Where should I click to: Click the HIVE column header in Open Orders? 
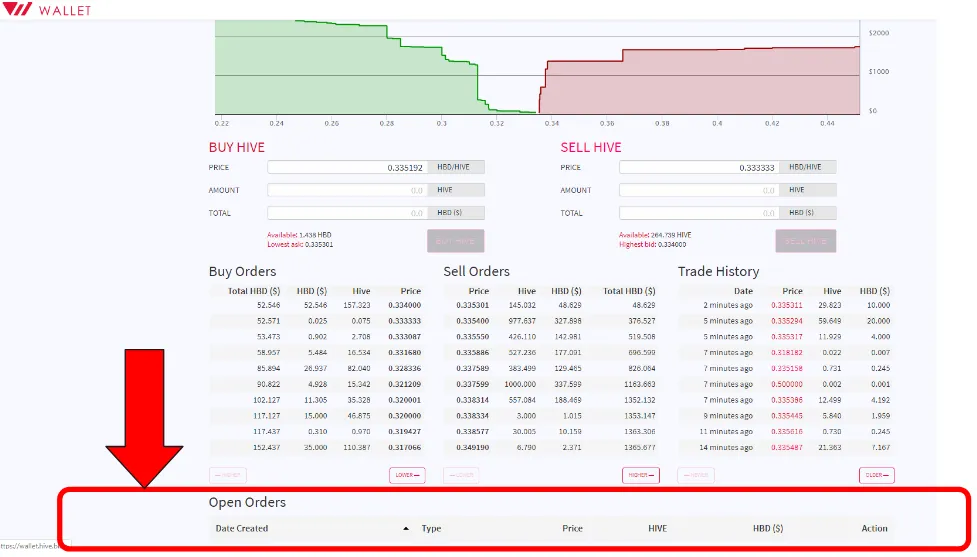pyautogui.click(x=657, y=528)
